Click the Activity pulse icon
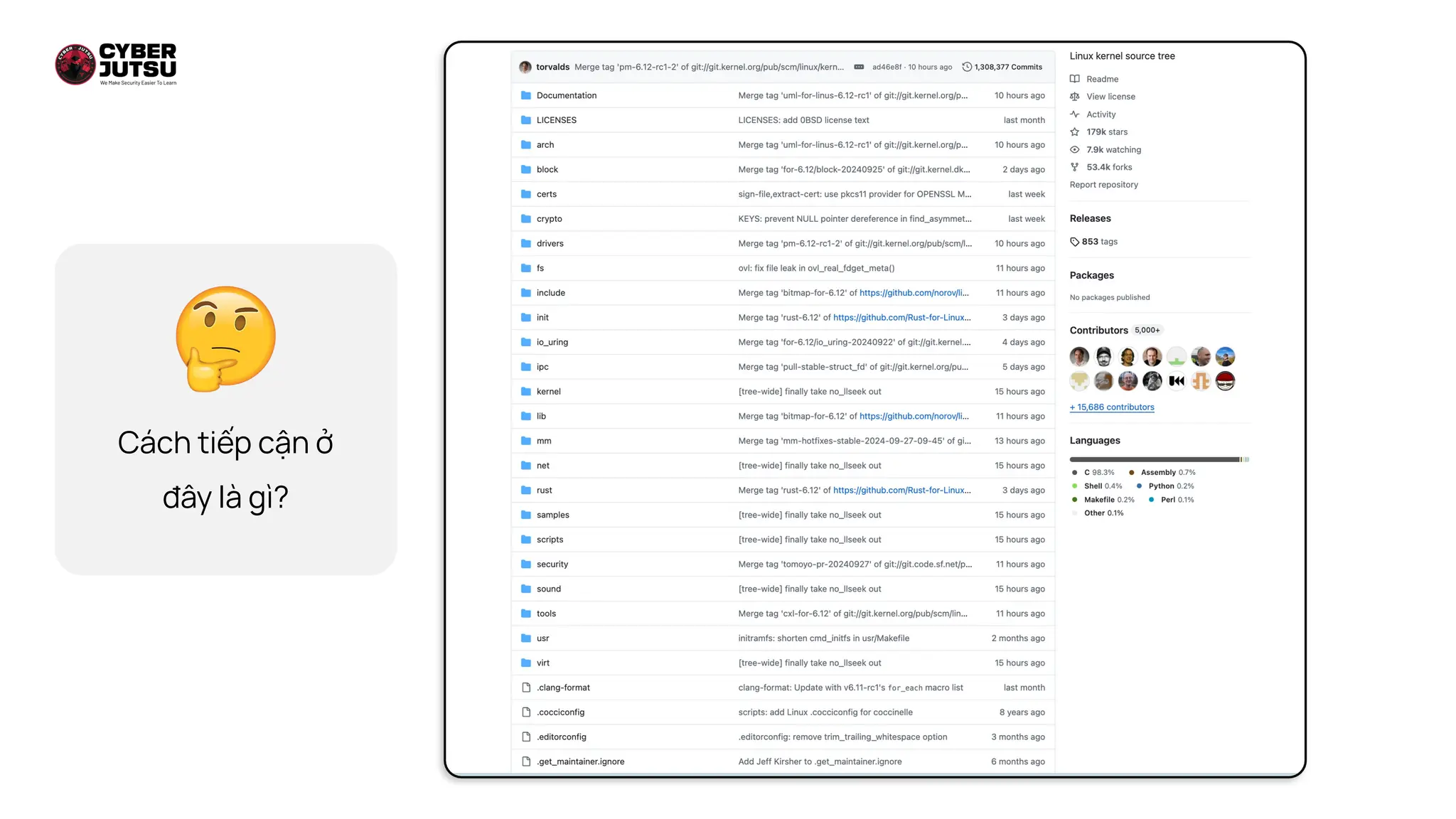The image size is (1456, 819). [1075, 114]
